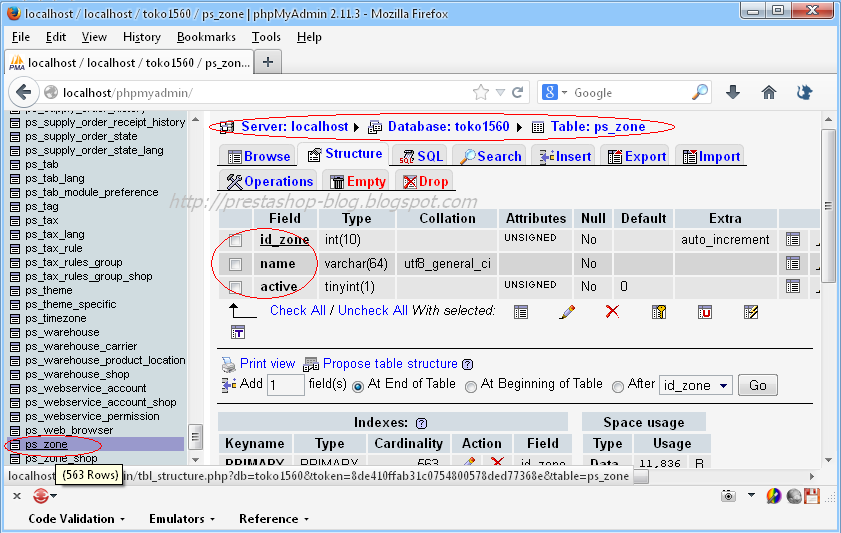Browse values icon in id_zone row
The width and height of the screenshot is (841, 533).
point(793,239)
